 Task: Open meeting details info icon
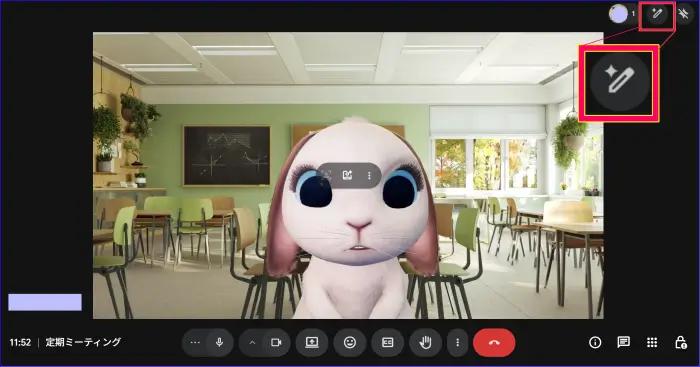[x=595, y=342]
